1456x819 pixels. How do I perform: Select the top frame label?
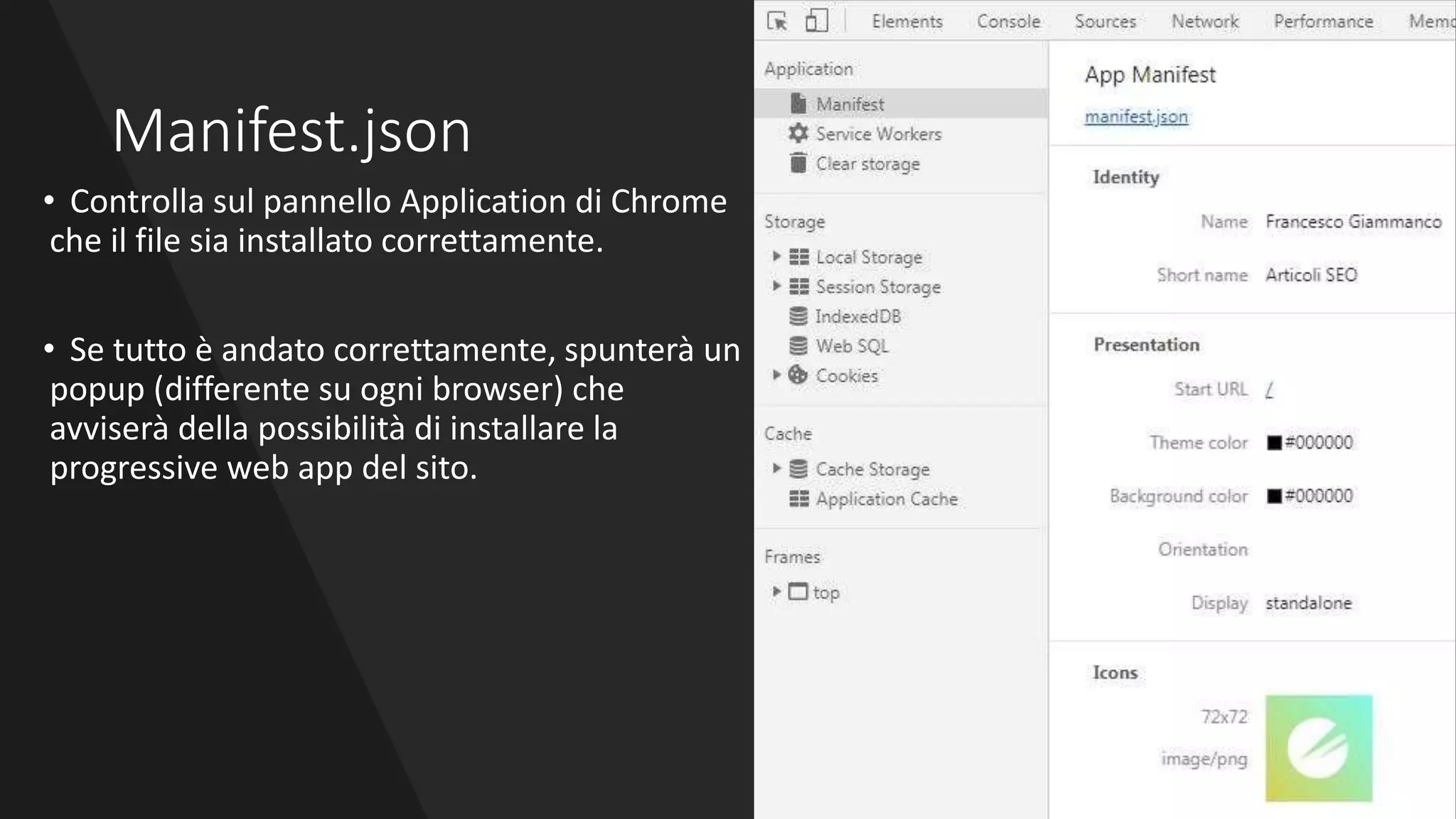tap(826, 593)
